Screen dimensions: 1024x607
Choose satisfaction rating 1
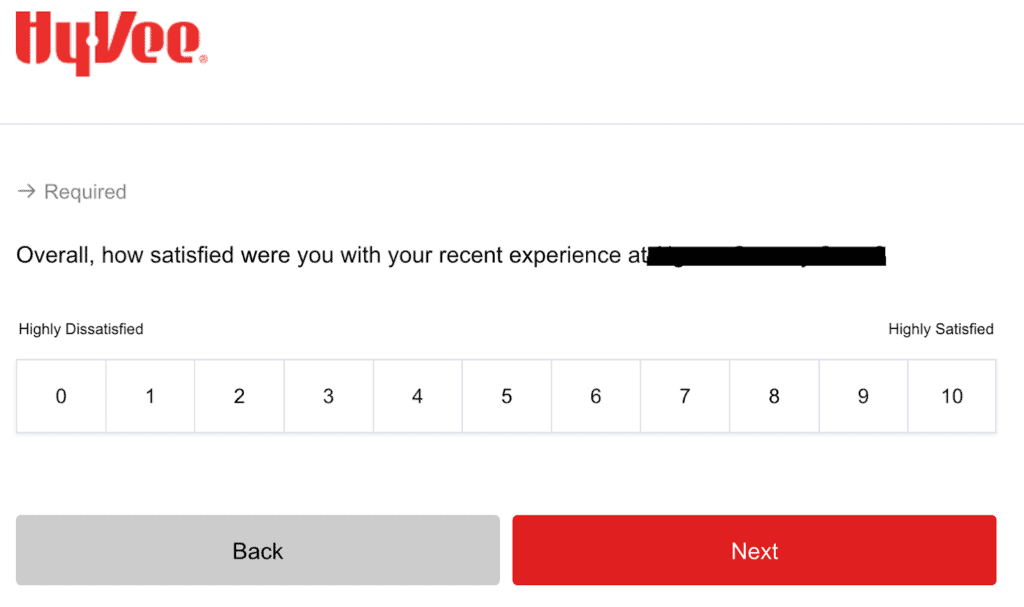pos(150,397)
